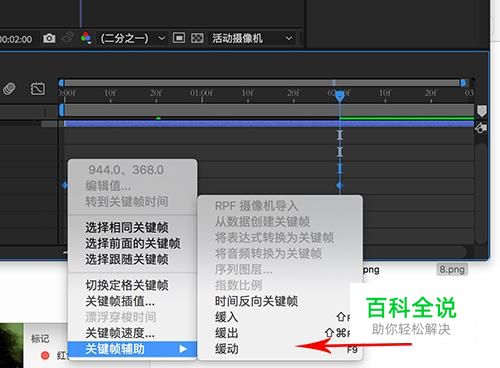This screenshot has height=368, width=500.
Task: Click the red label color swatch
Action: (x=45, y=355)
